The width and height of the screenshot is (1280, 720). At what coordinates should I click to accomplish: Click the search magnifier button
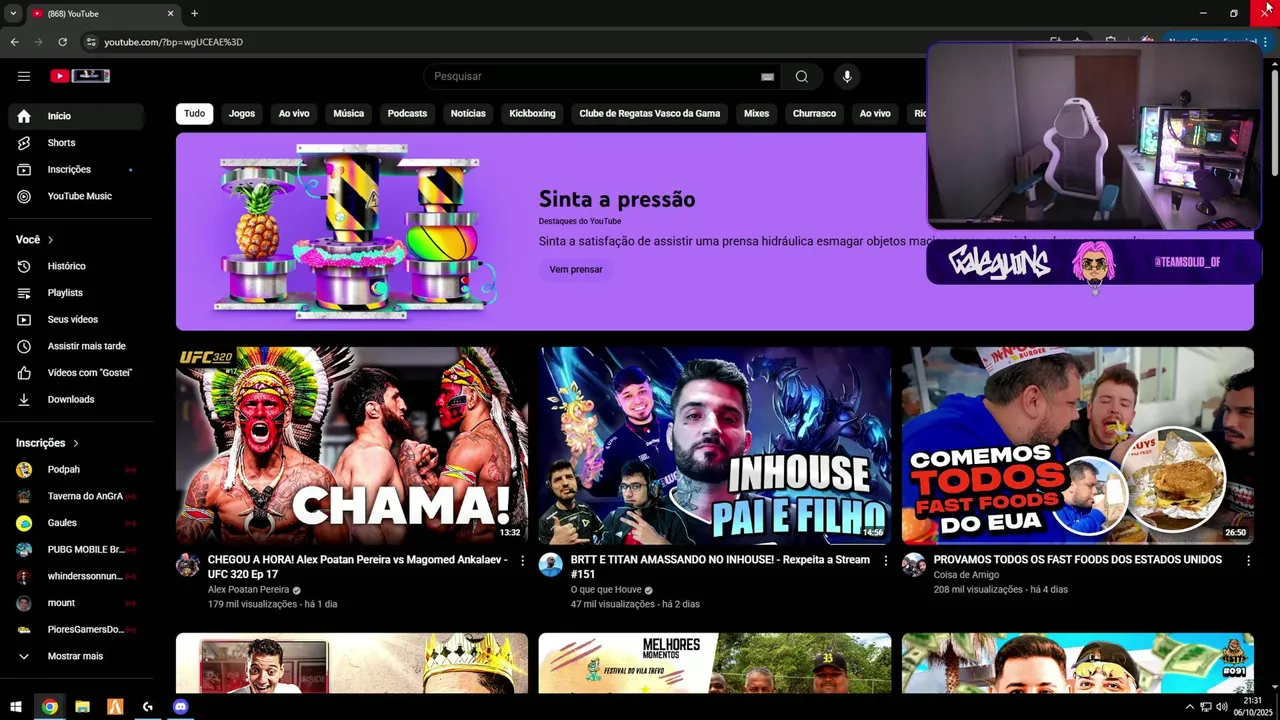802,77
